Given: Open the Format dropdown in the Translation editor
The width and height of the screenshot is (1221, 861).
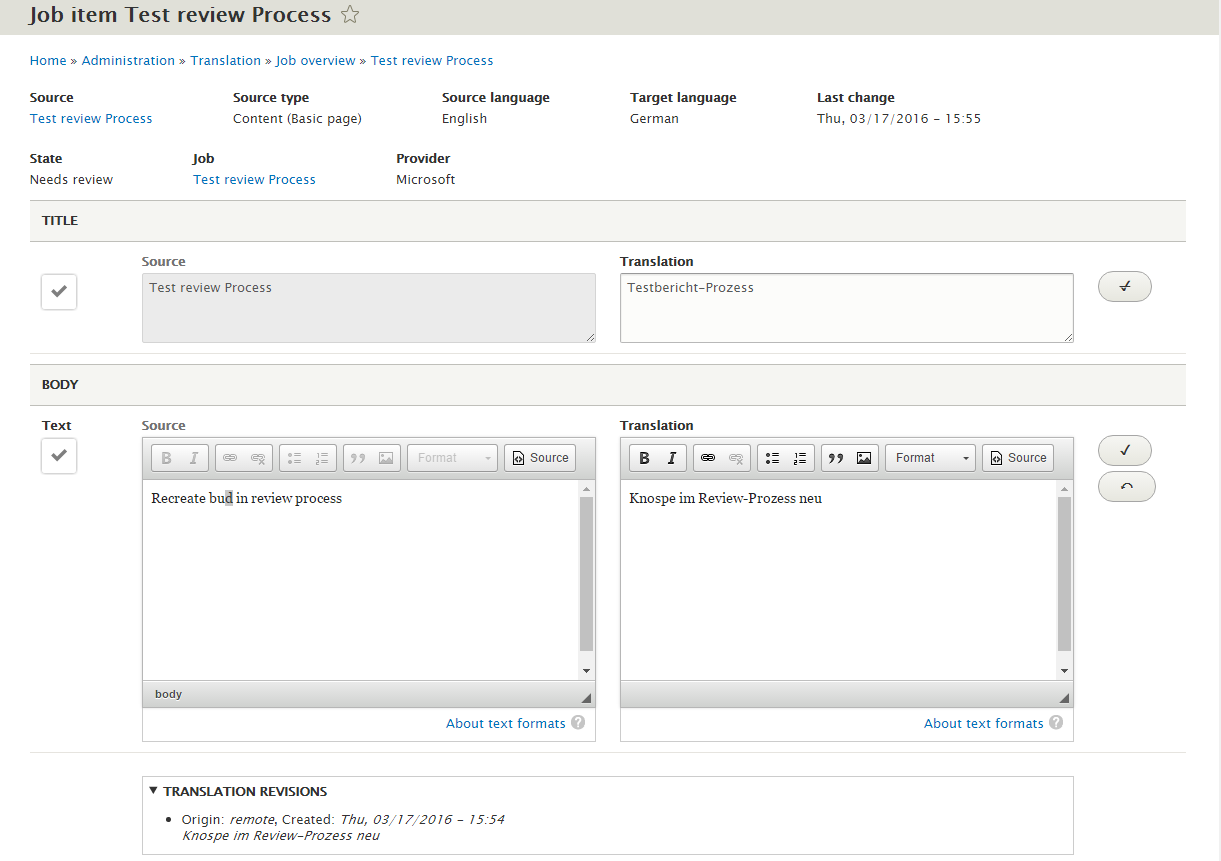Looking at the screenshot, I should point(929,457).
